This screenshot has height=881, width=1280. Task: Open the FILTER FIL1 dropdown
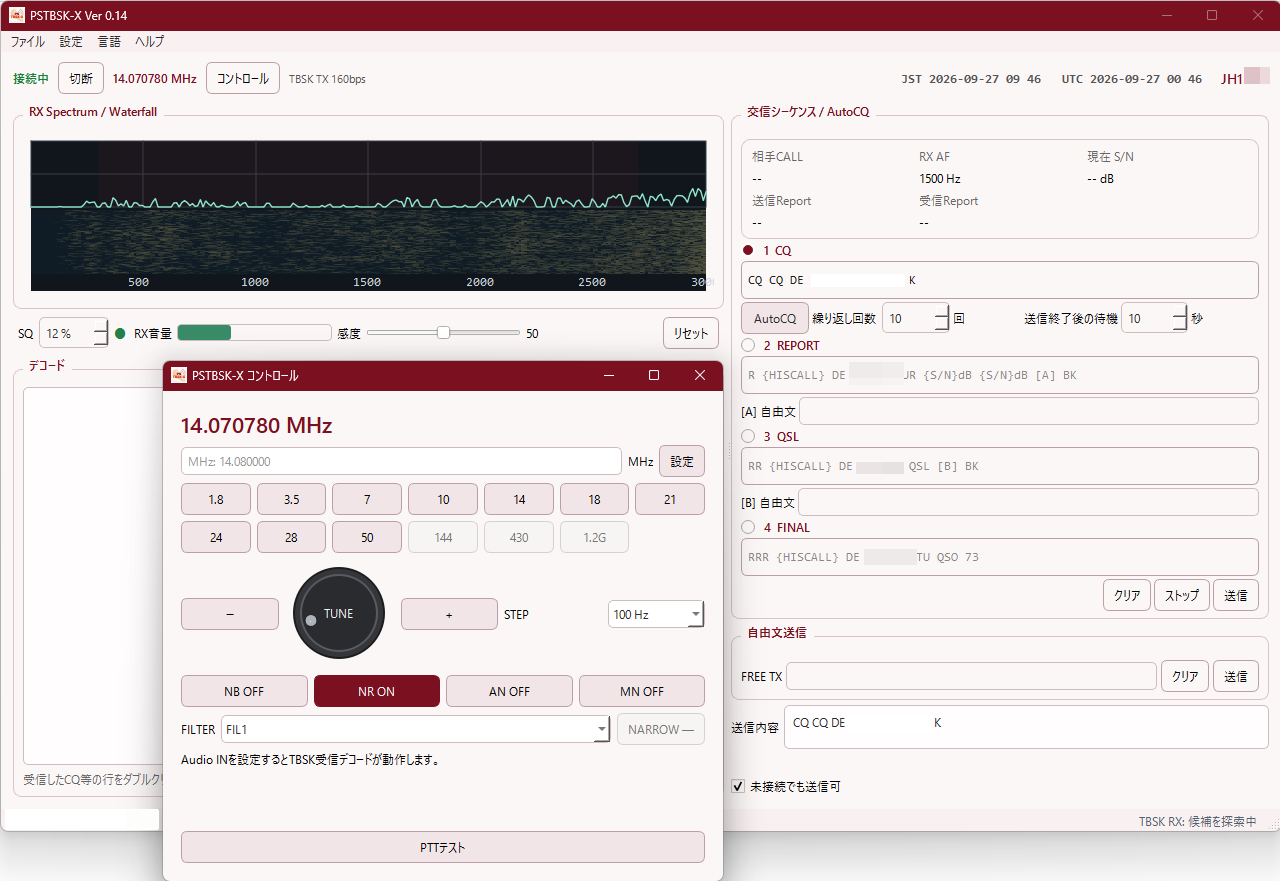pos(415,729)
